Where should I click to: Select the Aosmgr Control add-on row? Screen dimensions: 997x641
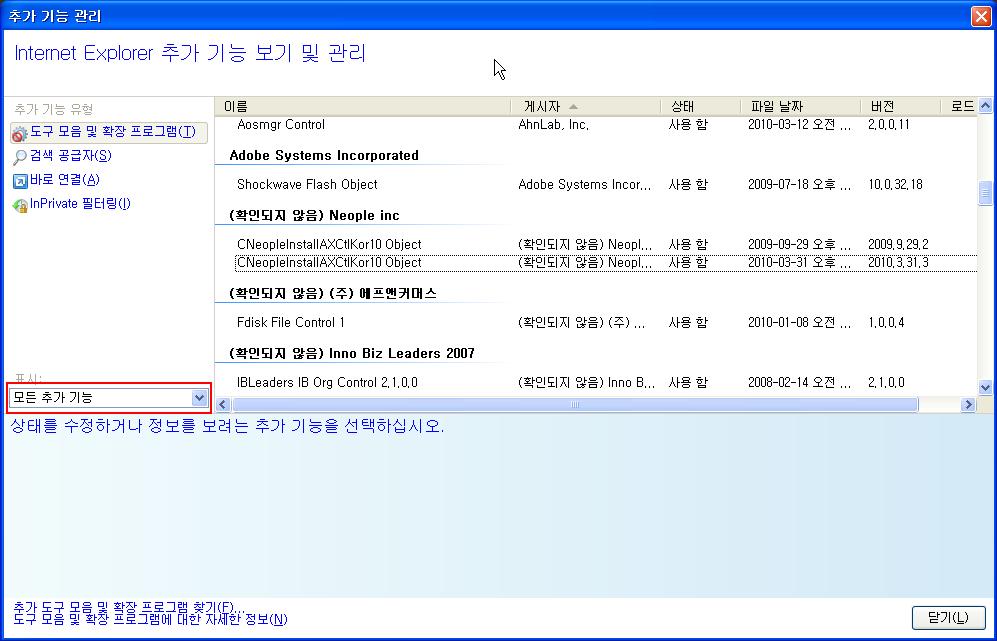(281, 125)
